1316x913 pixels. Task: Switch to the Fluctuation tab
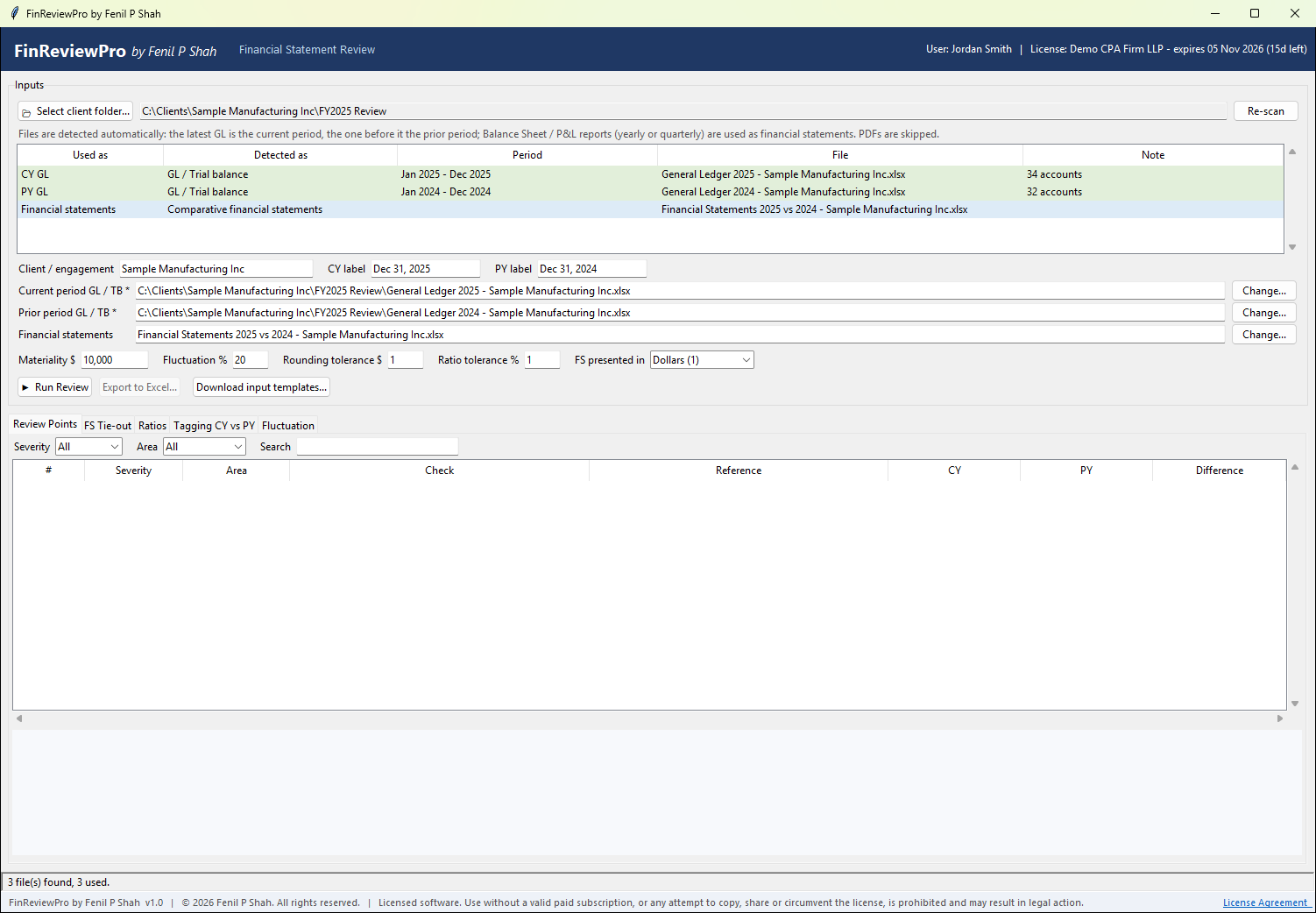click(x=288, y=426)
